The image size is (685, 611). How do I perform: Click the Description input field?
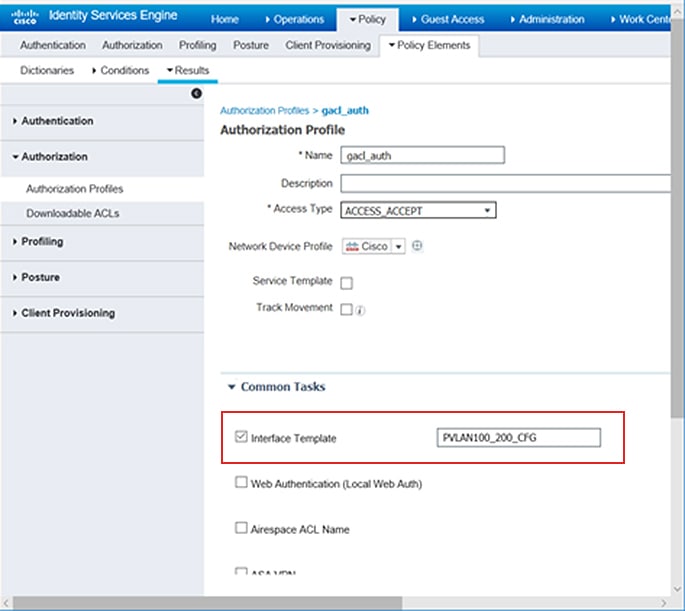point(505,183)
